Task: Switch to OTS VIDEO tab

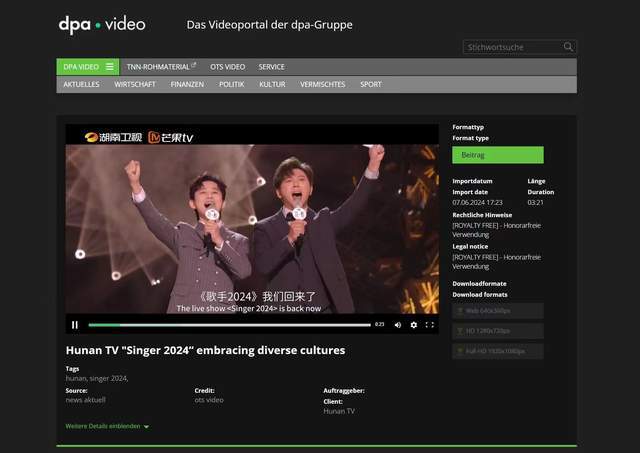Action: click(x=228, y=67)
